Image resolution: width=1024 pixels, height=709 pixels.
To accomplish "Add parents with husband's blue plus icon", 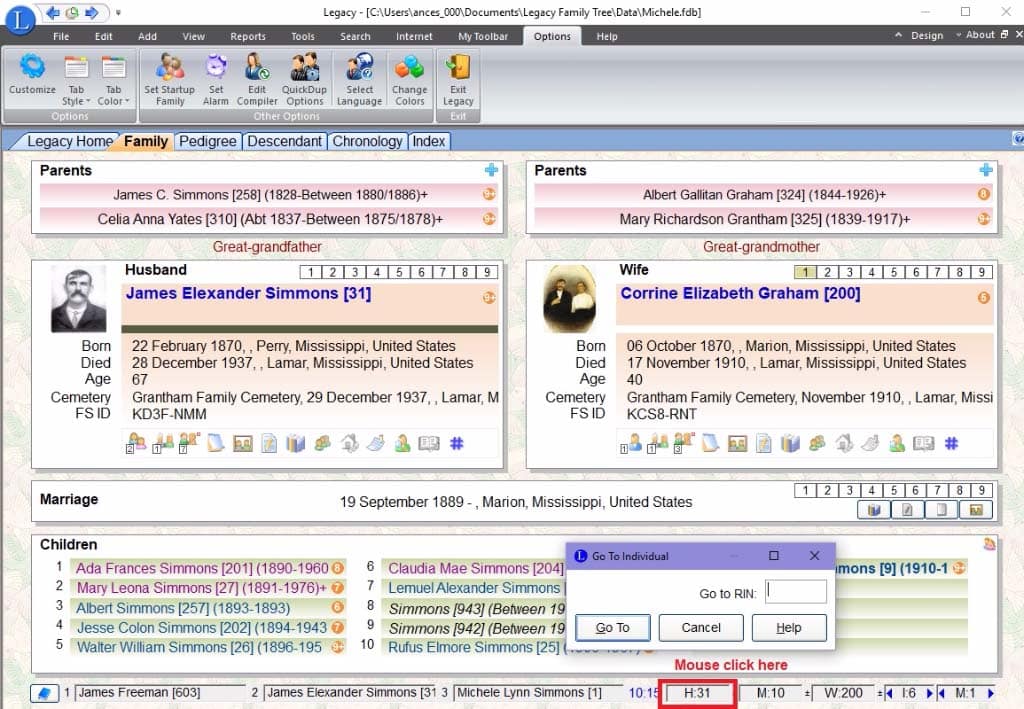I will [491, 170].
